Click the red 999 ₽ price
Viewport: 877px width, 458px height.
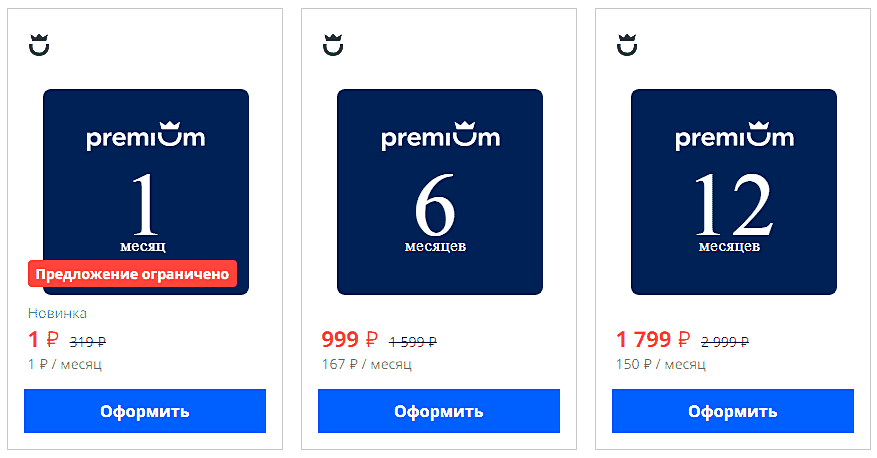pos(349,340)
